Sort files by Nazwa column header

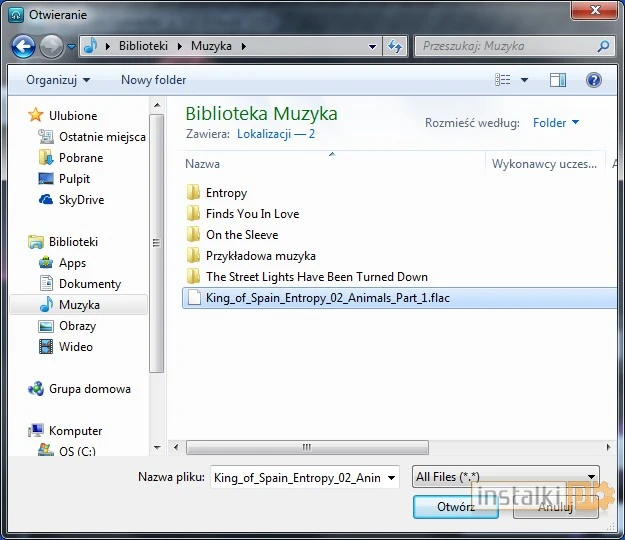(x=203, y=163)
